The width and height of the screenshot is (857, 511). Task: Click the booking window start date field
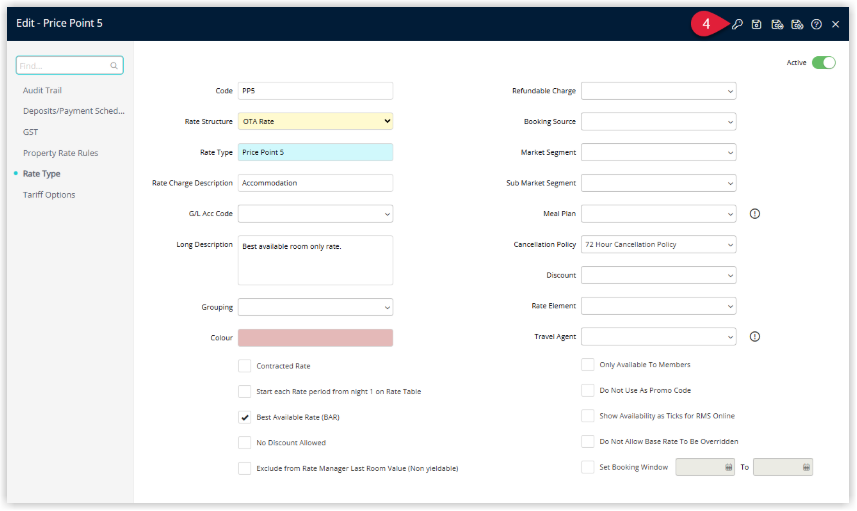coord(705,467)
